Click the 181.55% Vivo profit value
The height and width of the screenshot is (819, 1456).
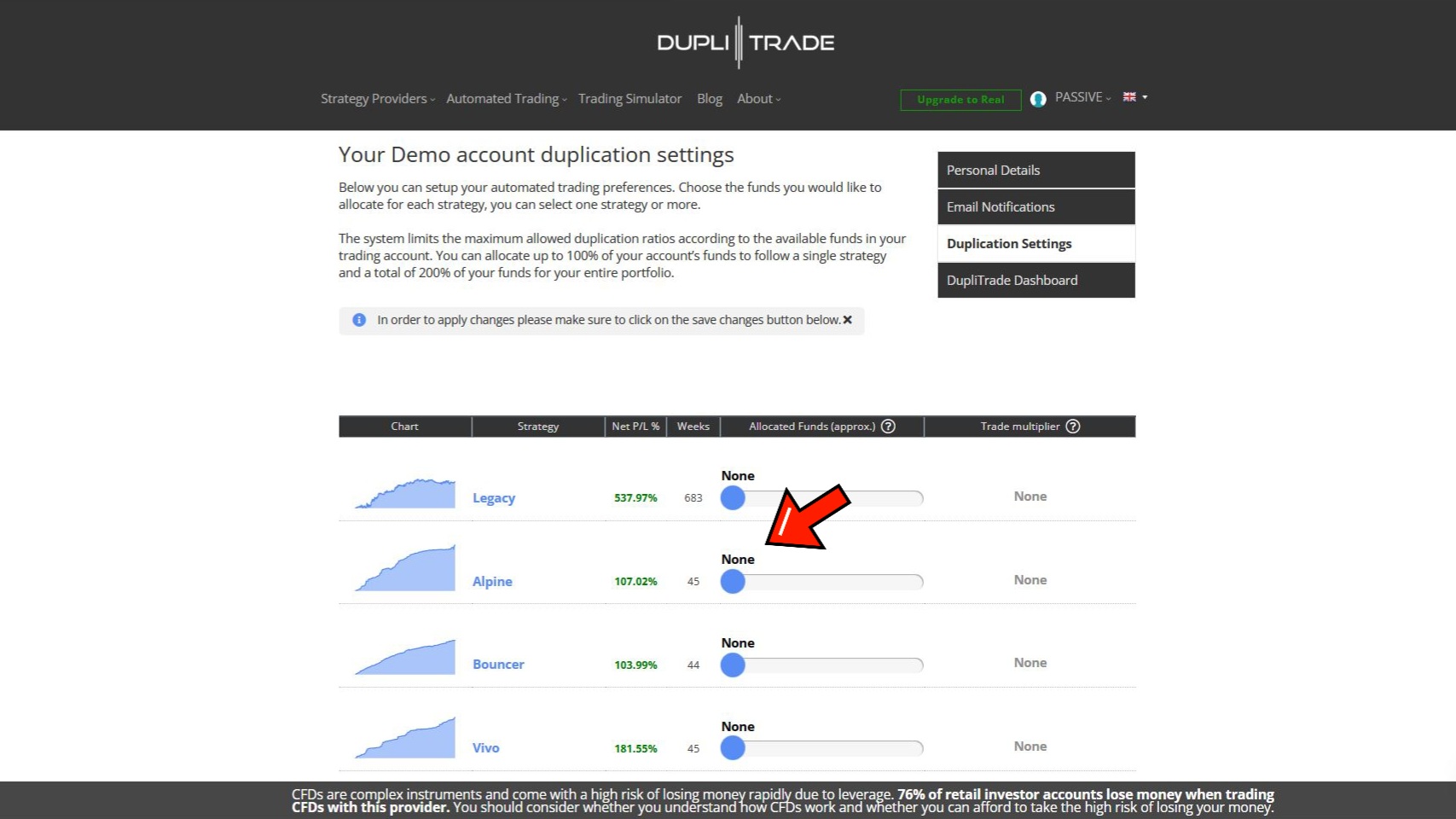coord(635,749)
